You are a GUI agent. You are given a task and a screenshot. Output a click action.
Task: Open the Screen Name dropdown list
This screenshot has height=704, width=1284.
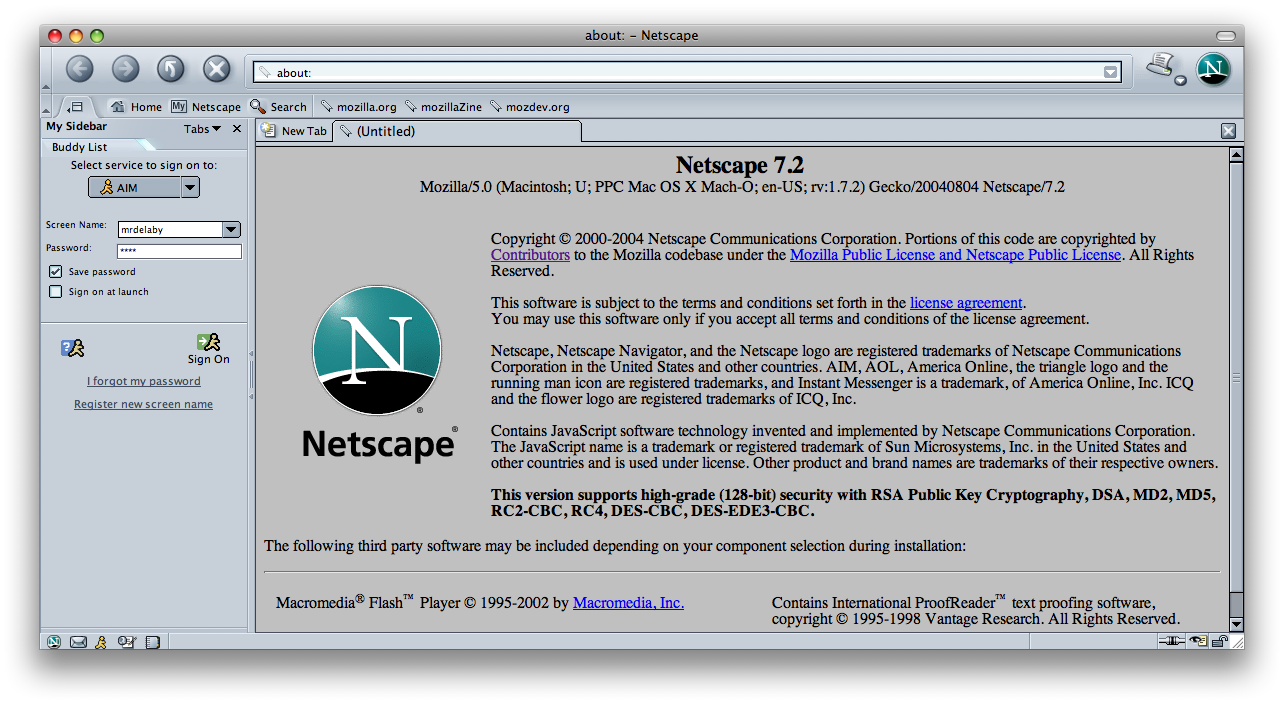(231, 229)
